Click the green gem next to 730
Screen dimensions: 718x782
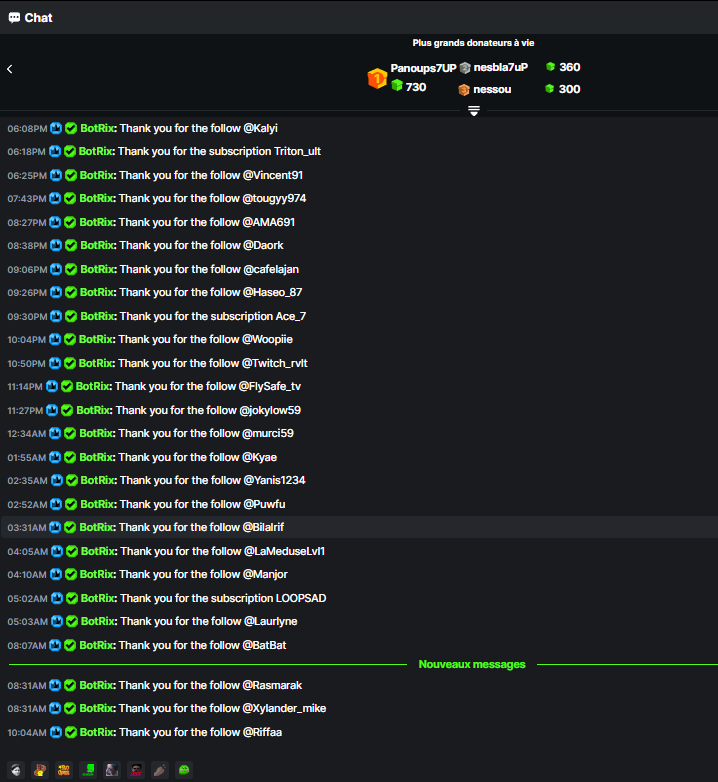point(397,86)
